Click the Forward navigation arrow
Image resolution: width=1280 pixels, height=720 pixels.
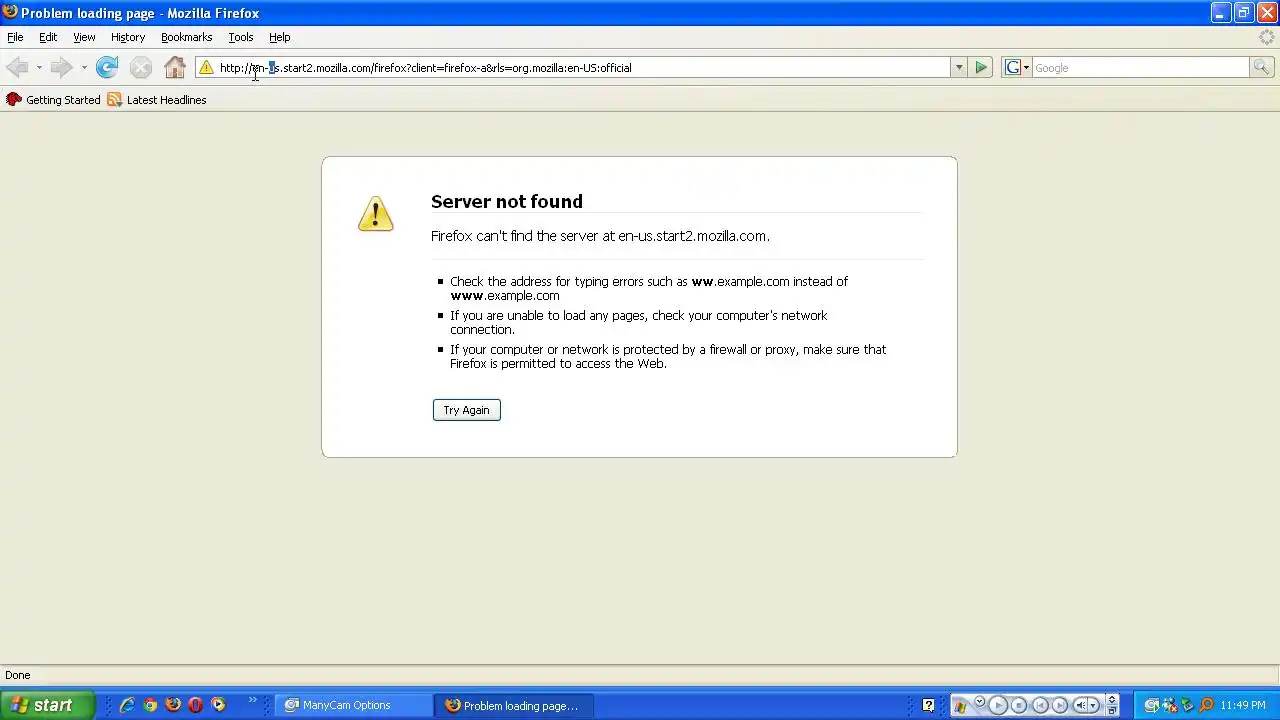[x=61, y=67]
